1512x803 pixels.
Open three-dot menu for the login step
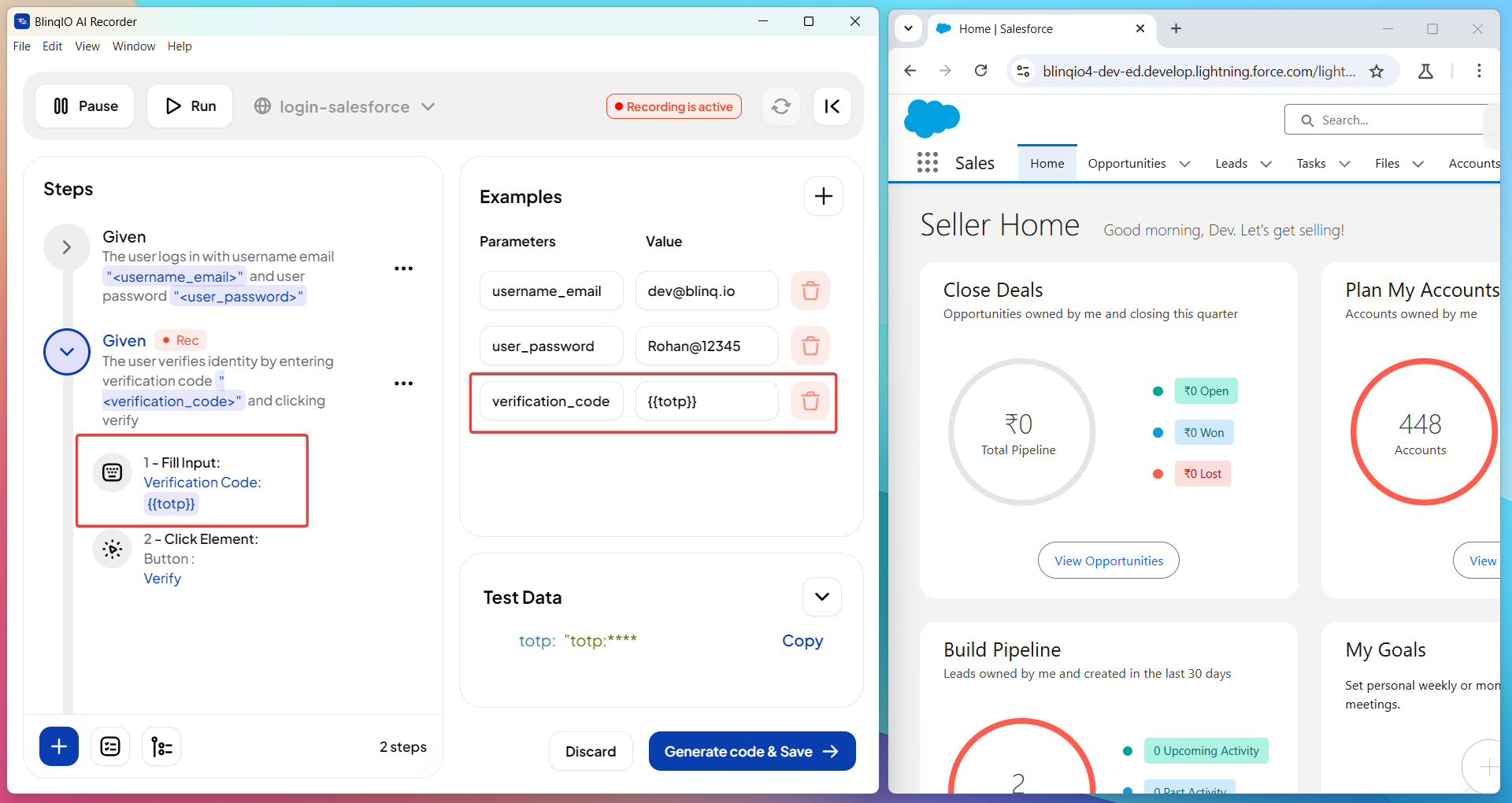pos(404,268)
